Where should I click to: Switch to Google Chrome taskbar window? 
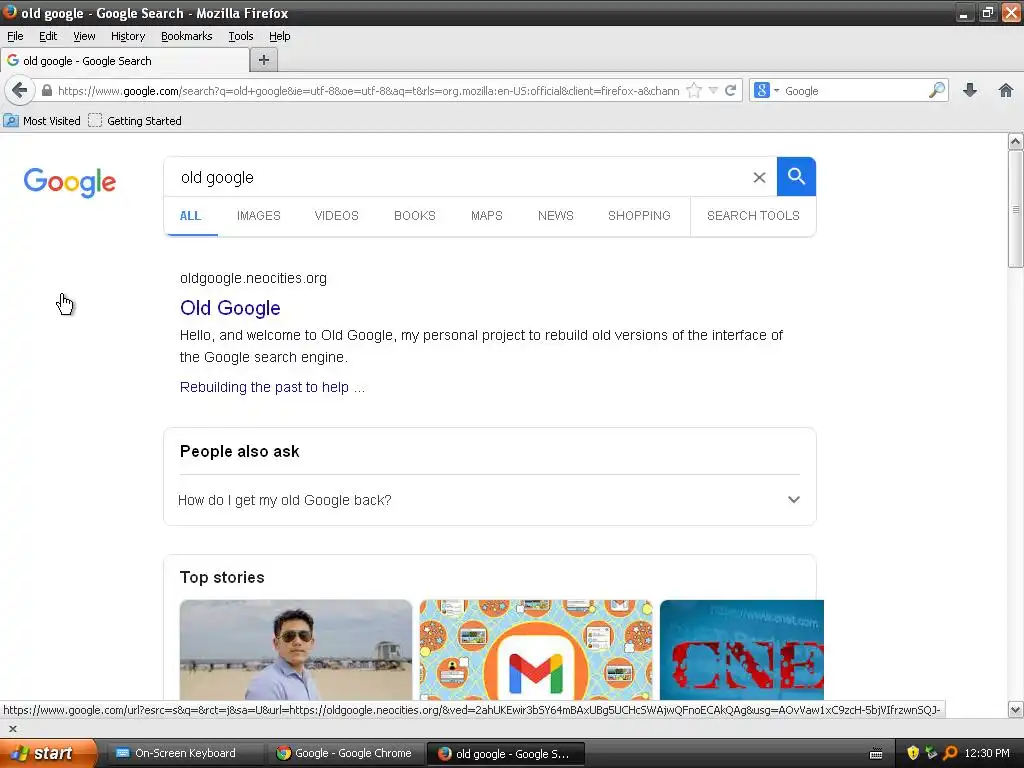tap(345, 753)
